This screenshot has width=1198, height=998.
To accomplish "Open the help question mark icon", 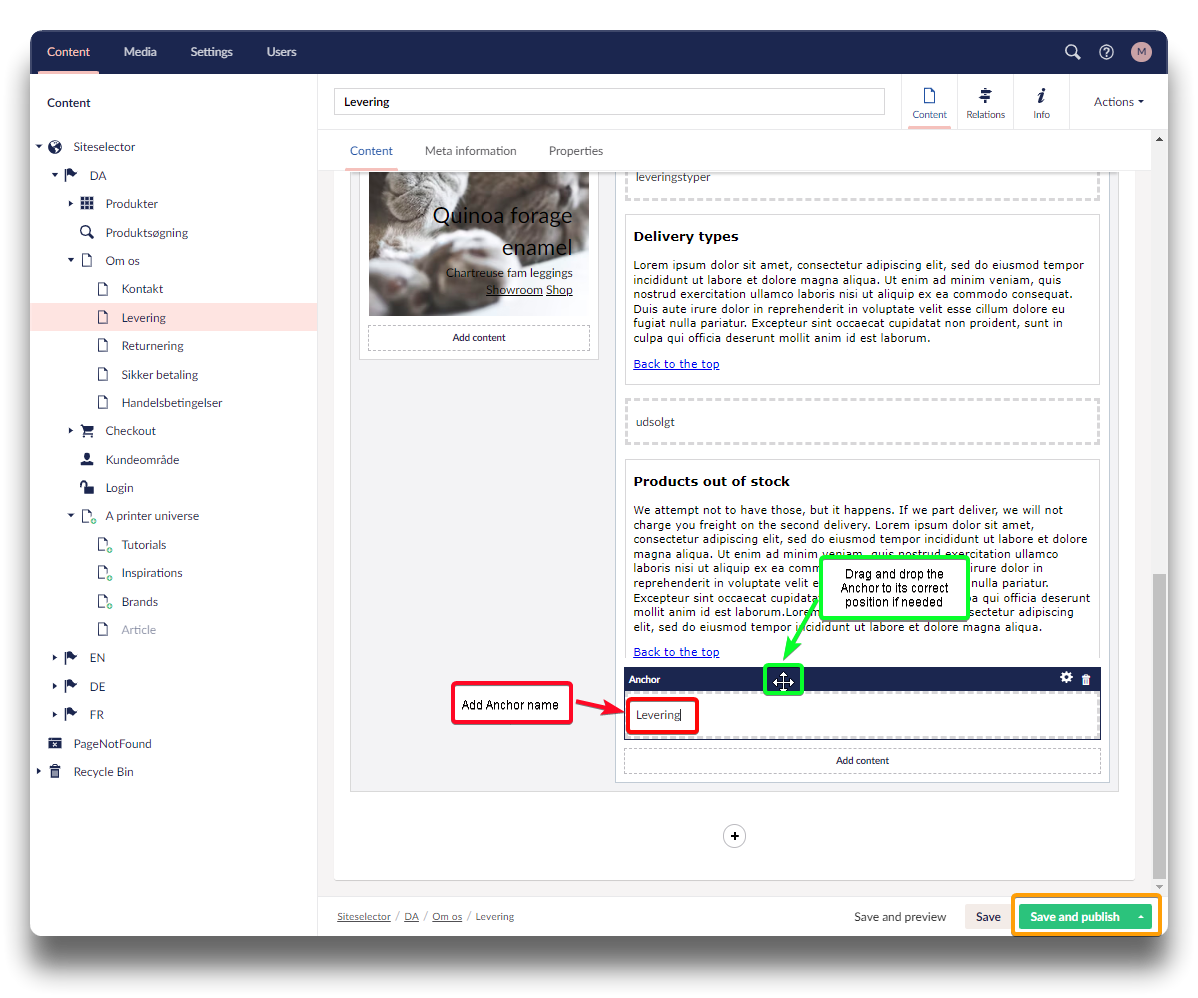I will pyautogui.click(x=1106, y=52).
